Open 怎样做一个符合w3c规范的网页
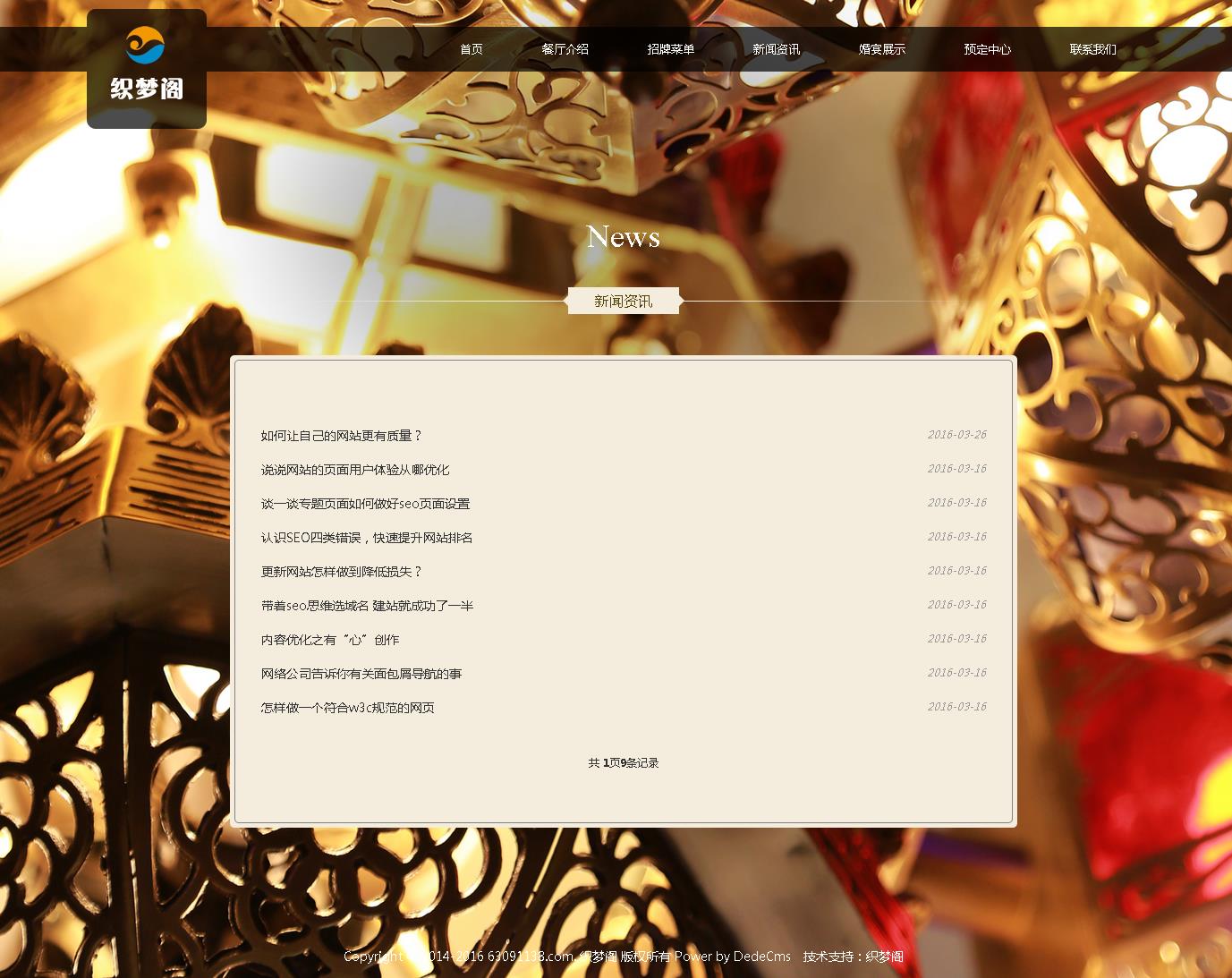 tap(348, 708)
